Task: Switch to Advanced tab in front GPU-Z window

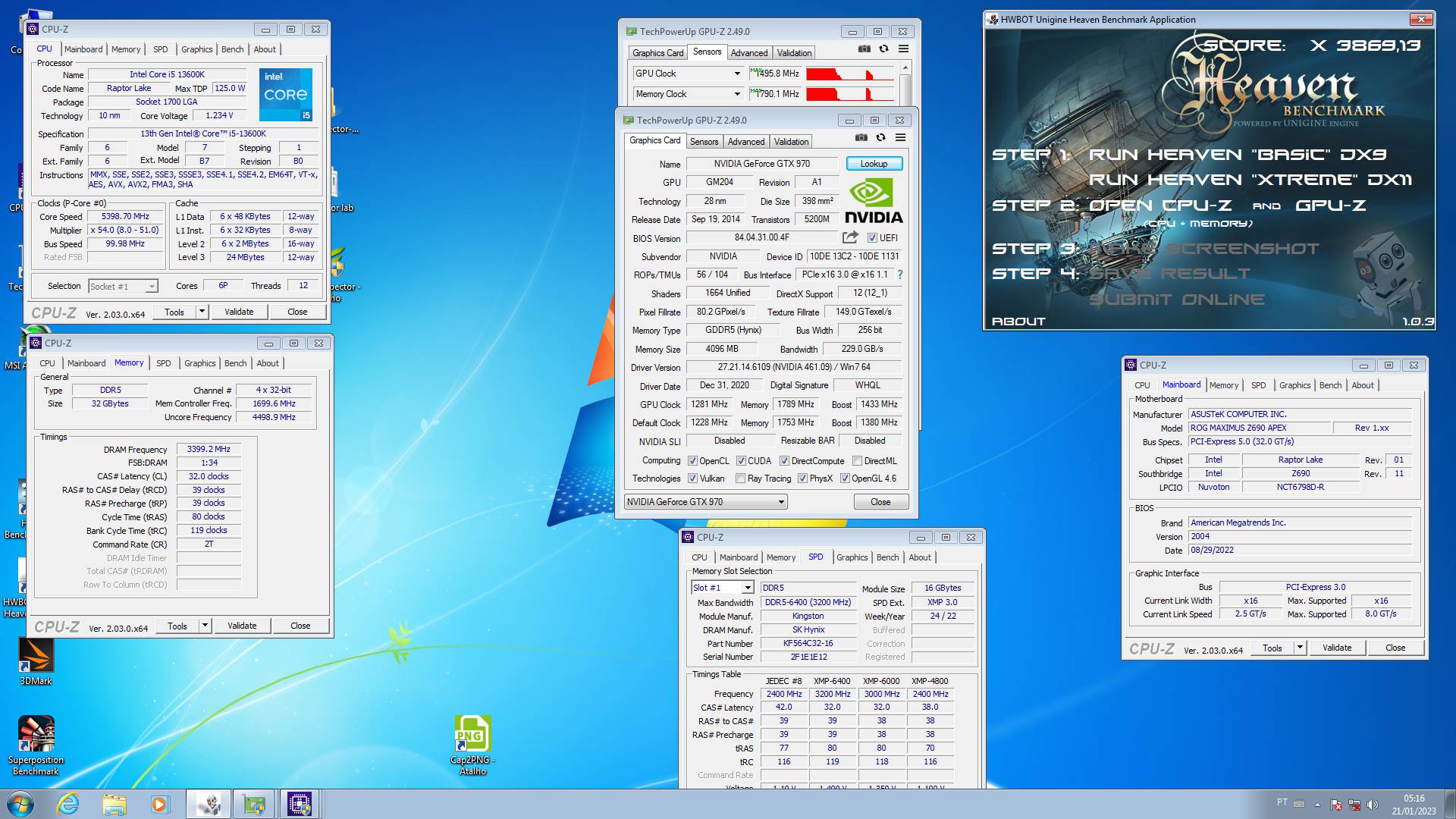Action: tap(746, 142)
